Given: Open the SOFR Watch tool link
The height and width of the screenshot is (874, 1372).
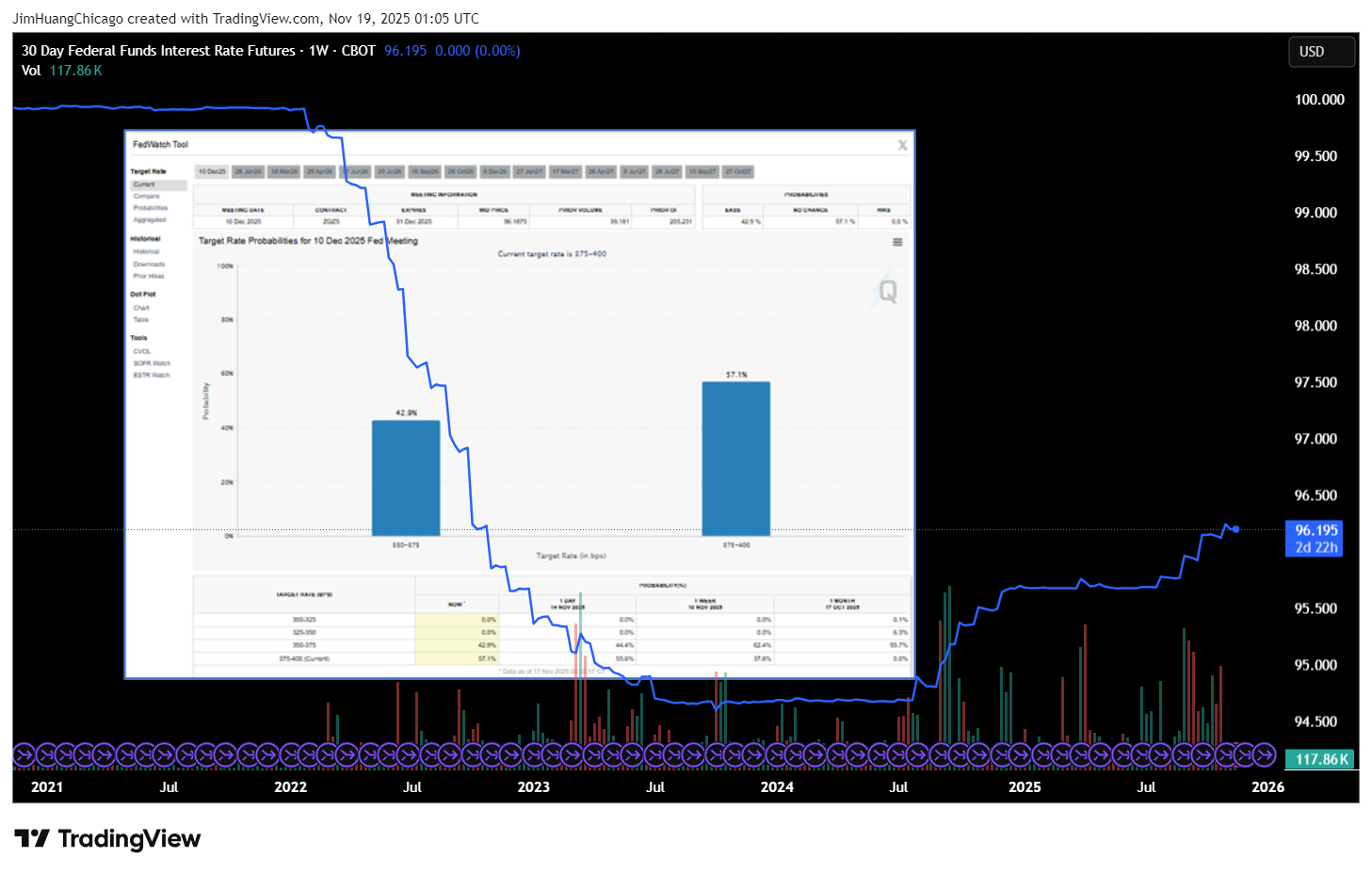Looking at the screenshot, I should 152,364.
